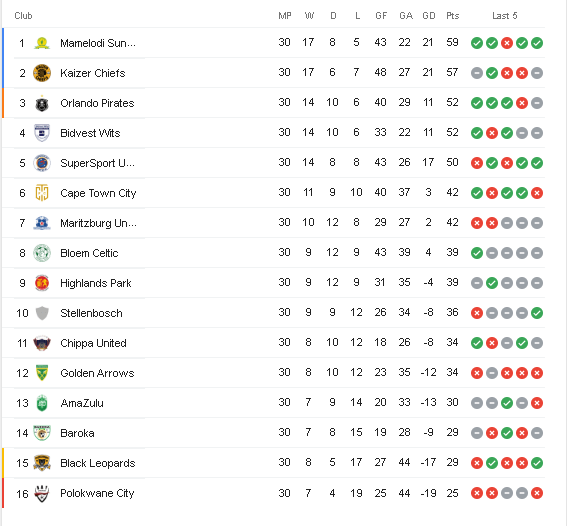The image size is (567, 526).
Task: Open the SuperSport United team name
Action: [97, 163]
